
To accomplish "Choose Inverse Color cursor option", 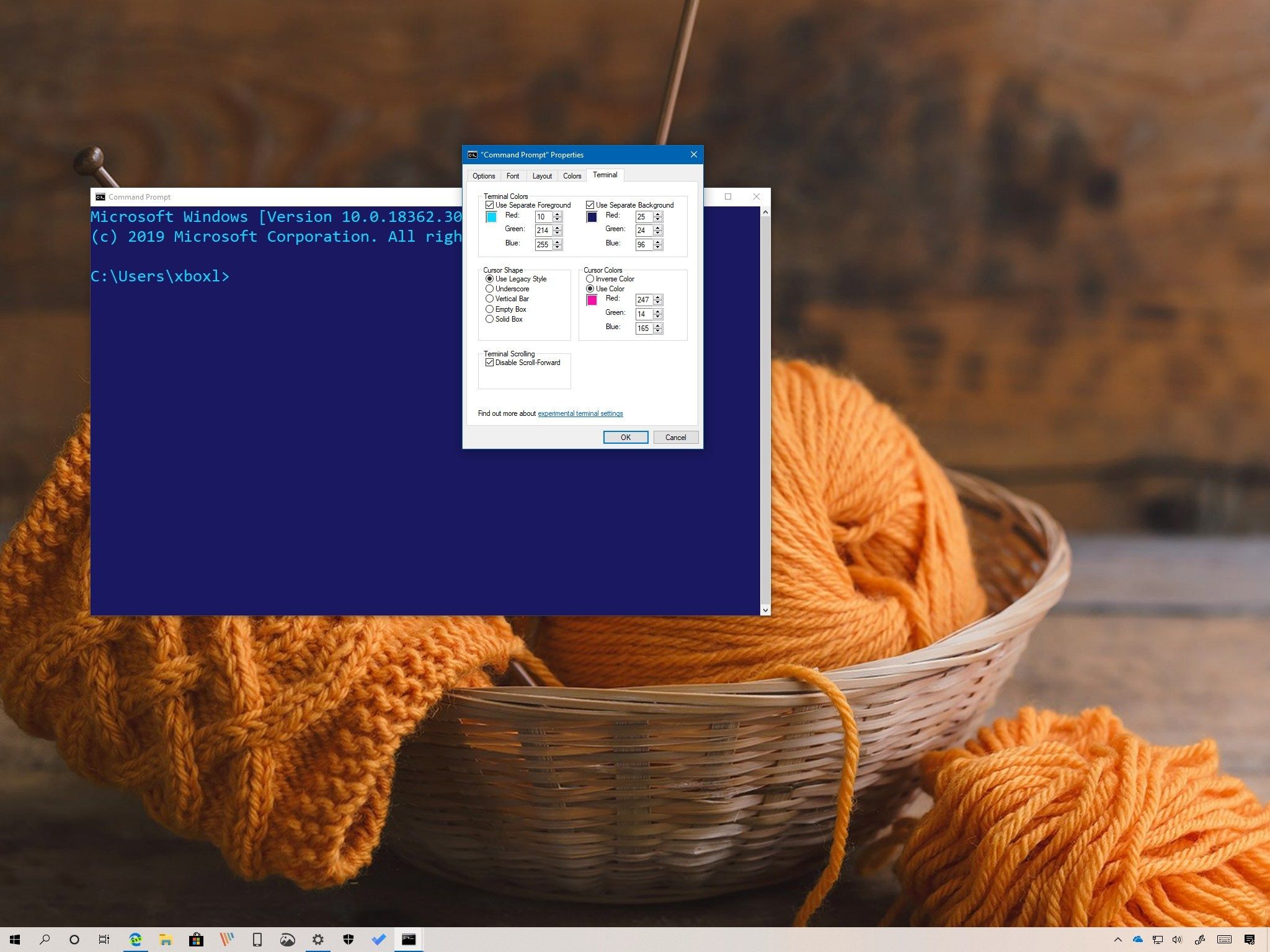I will point(590,279).
